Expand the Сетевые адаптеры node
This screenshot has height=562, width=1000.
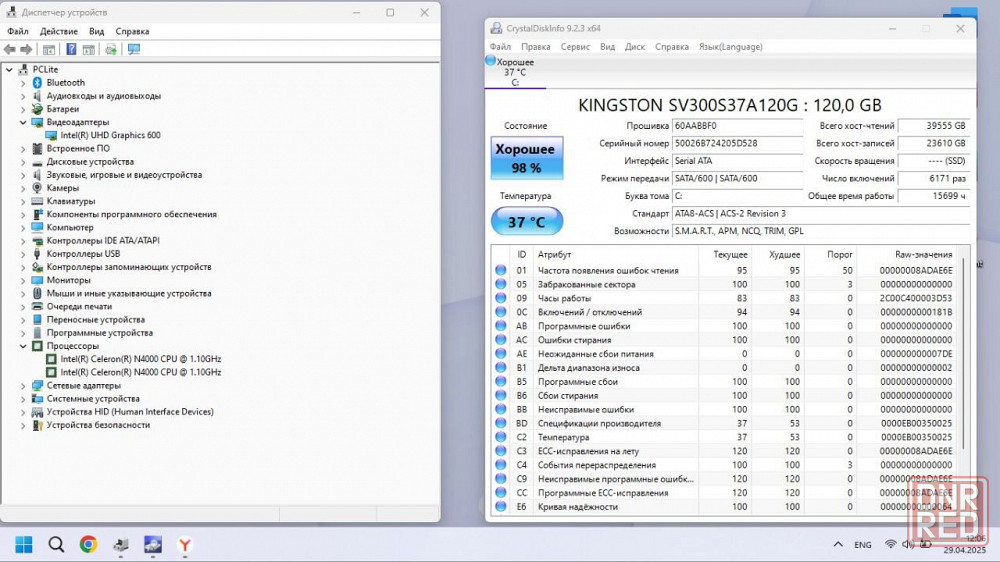click(23, 385)
